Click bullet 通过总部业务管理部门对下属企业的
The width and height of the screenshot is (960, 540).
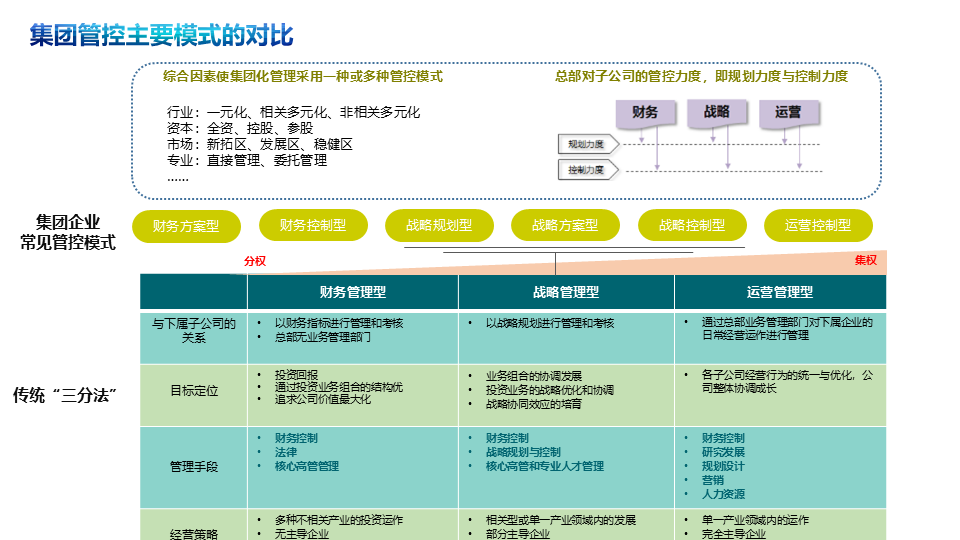click(787, 322)
